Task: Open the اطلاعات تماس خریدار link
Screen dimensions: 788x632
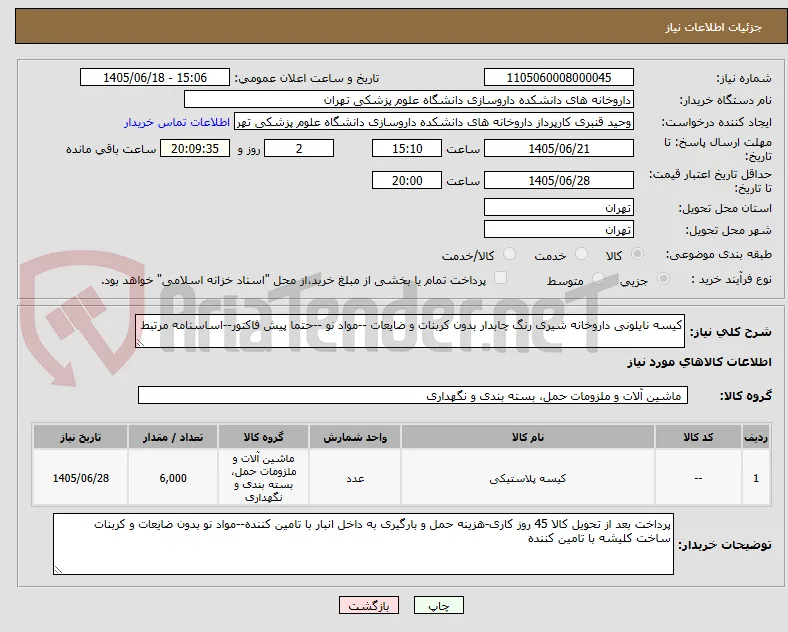Action: coord(177,122)
